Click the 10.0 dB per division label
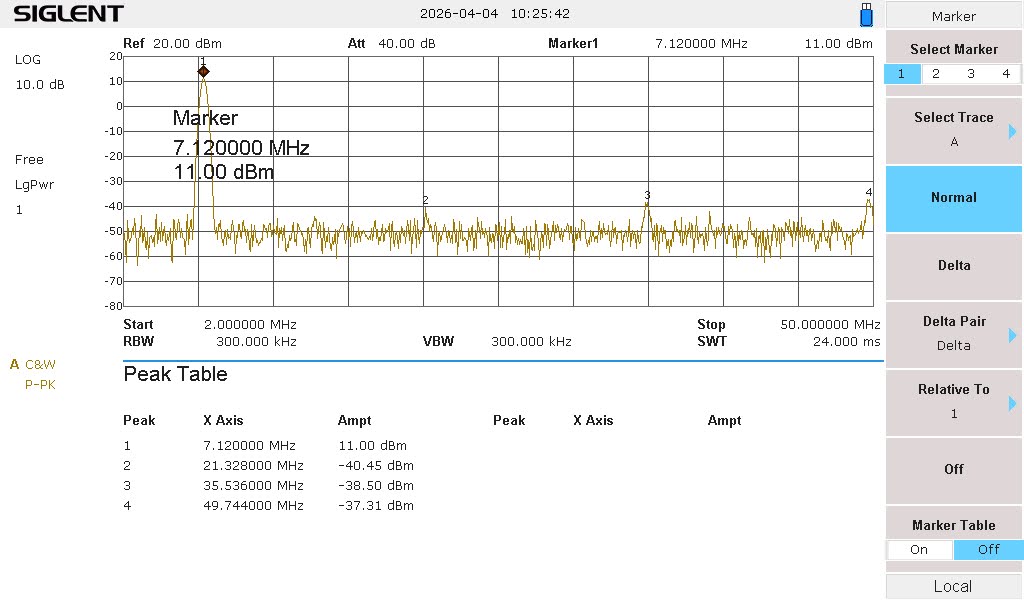Image resolution: width=1024 pixels, height=600 pixels. point(40,85)
